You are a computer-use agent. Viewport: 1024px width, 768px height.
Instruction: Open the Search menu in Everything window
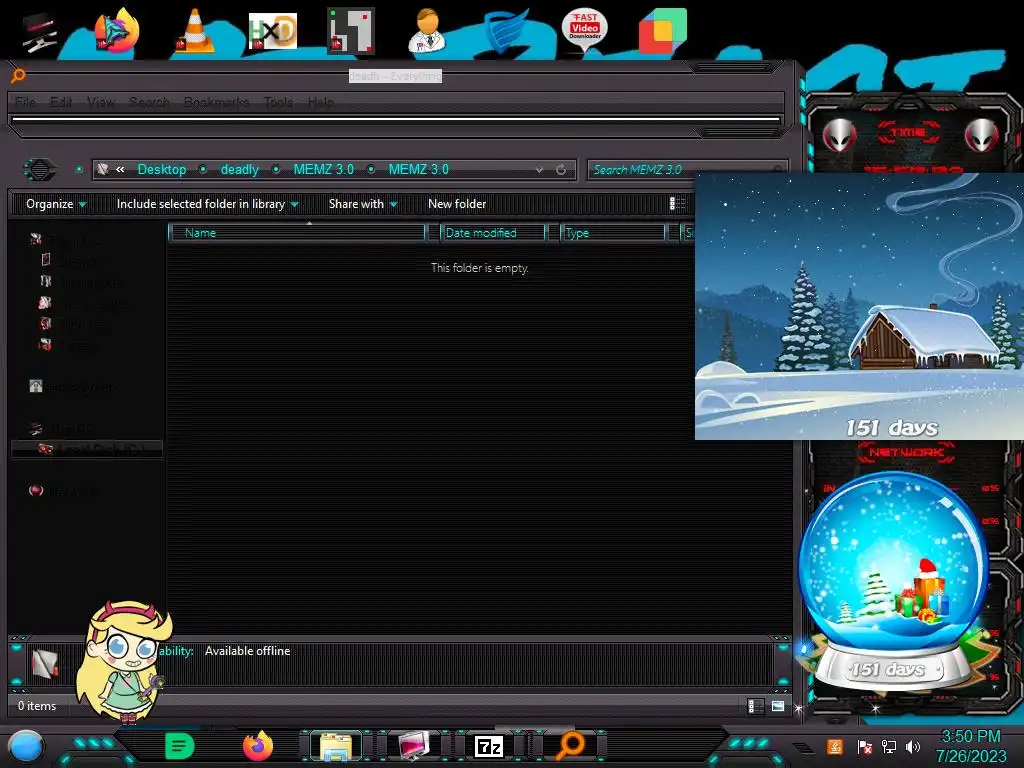coord(150,102)
